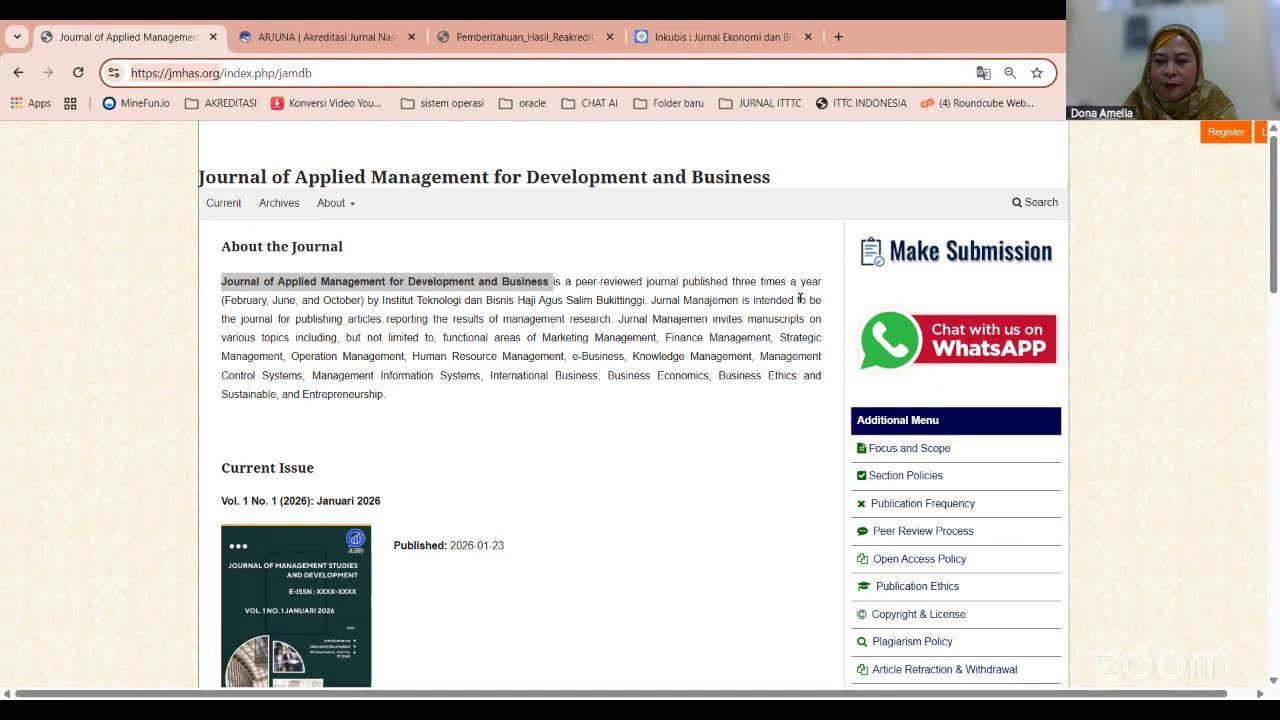The height and width of the screenshot is (720, 1280).
Task: Open the Focus and Scope menu link
Action: [x=909, y=448]
